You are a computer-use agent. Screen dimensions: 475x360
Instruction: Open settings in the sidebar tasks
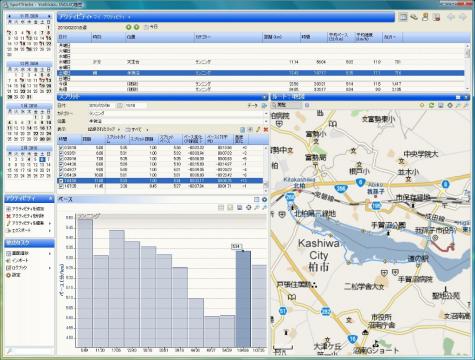pyautogui.click(x=14, y=275)
